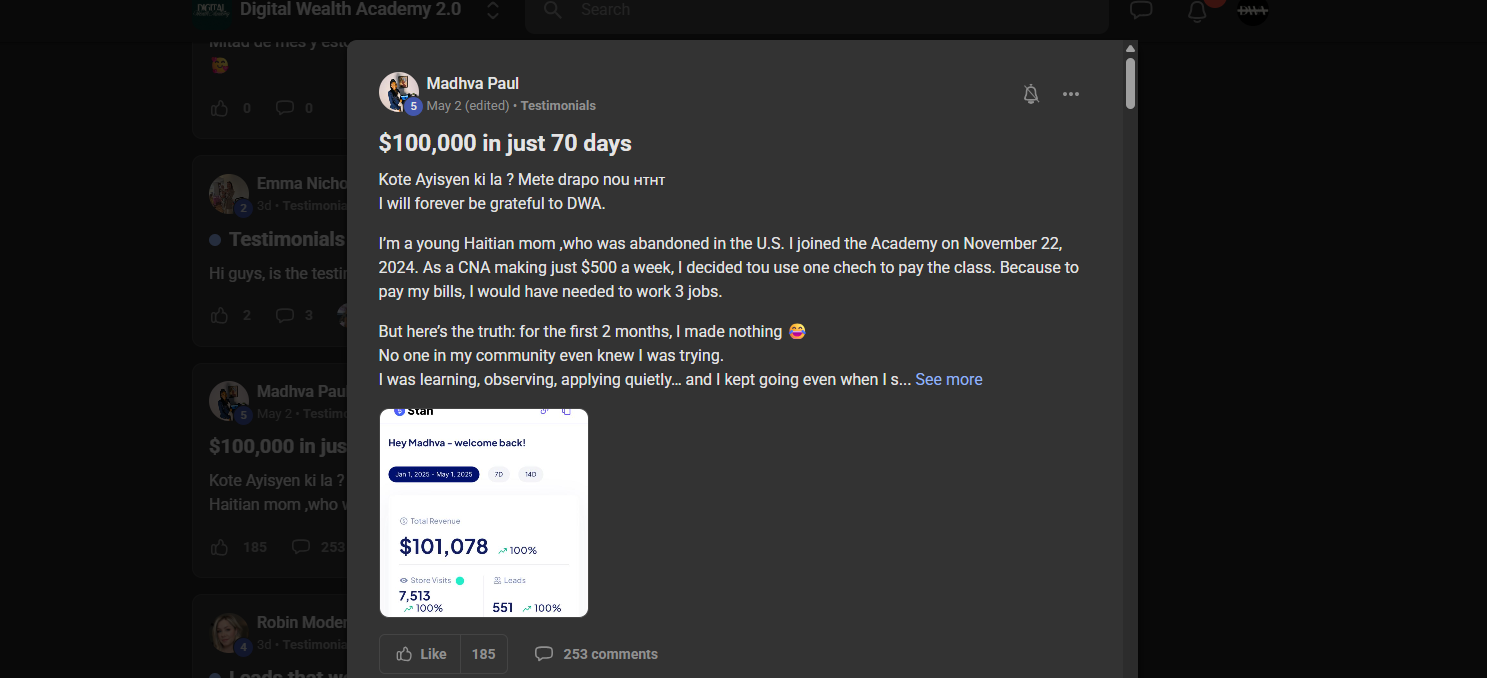Click scroll-up arrow of modal scrollbar

coord(1130,48)
